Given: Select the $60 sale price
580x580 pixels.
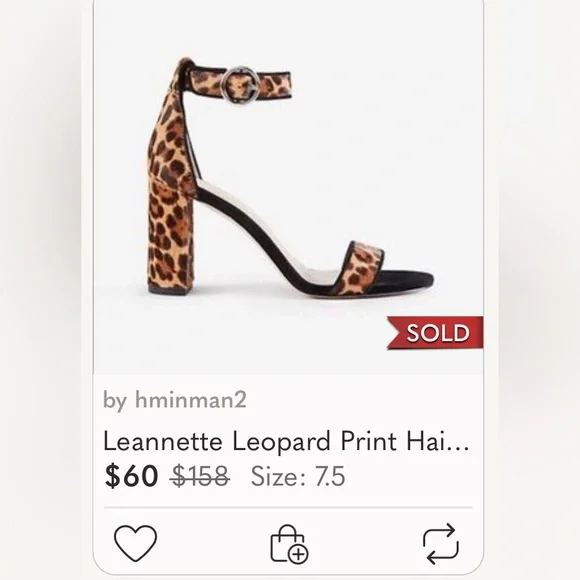Looking at the screenshot, I should [131, 476].
